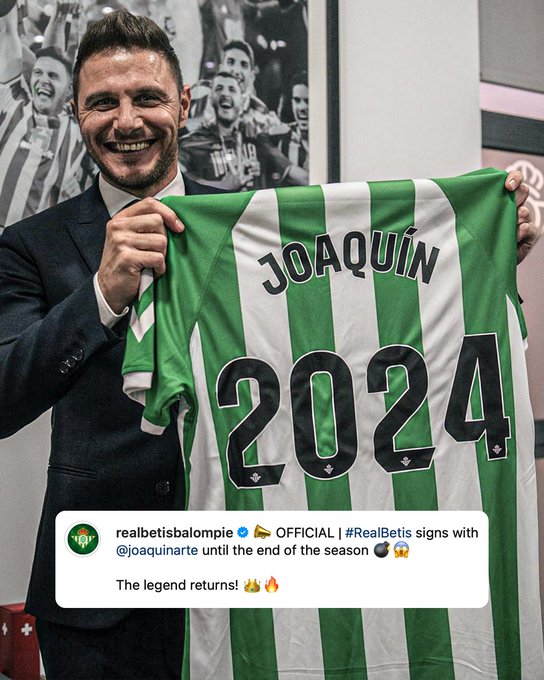544x680 pixels.
Task: Click the screaming face emoji
Action: (402, 550)
